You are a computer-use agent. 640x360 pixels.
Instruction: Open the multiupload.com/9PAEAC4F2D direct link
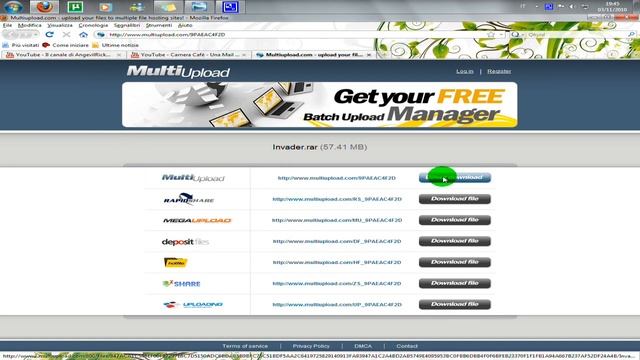click(x=337, y=178)
